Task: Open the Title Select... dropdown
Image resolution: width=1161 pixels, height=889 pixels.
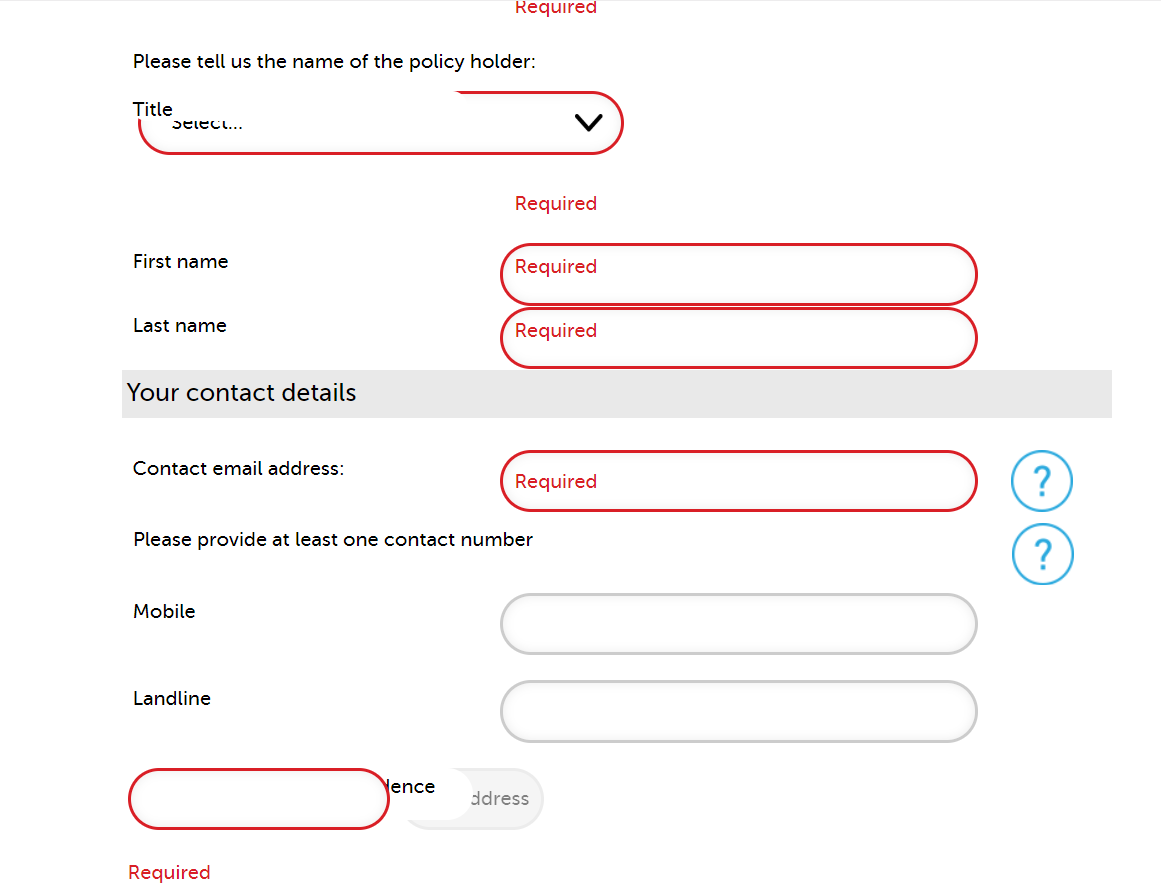Action: coord(380,124)
